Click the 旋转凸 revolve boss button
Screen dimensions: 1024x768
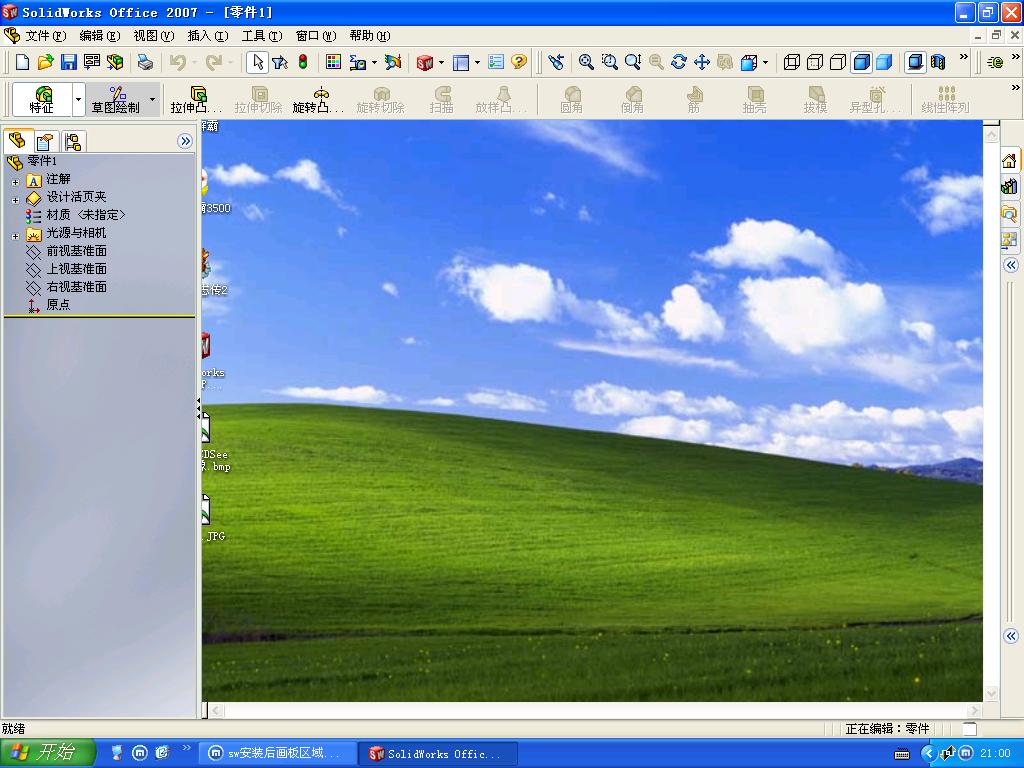pos(318,100)
